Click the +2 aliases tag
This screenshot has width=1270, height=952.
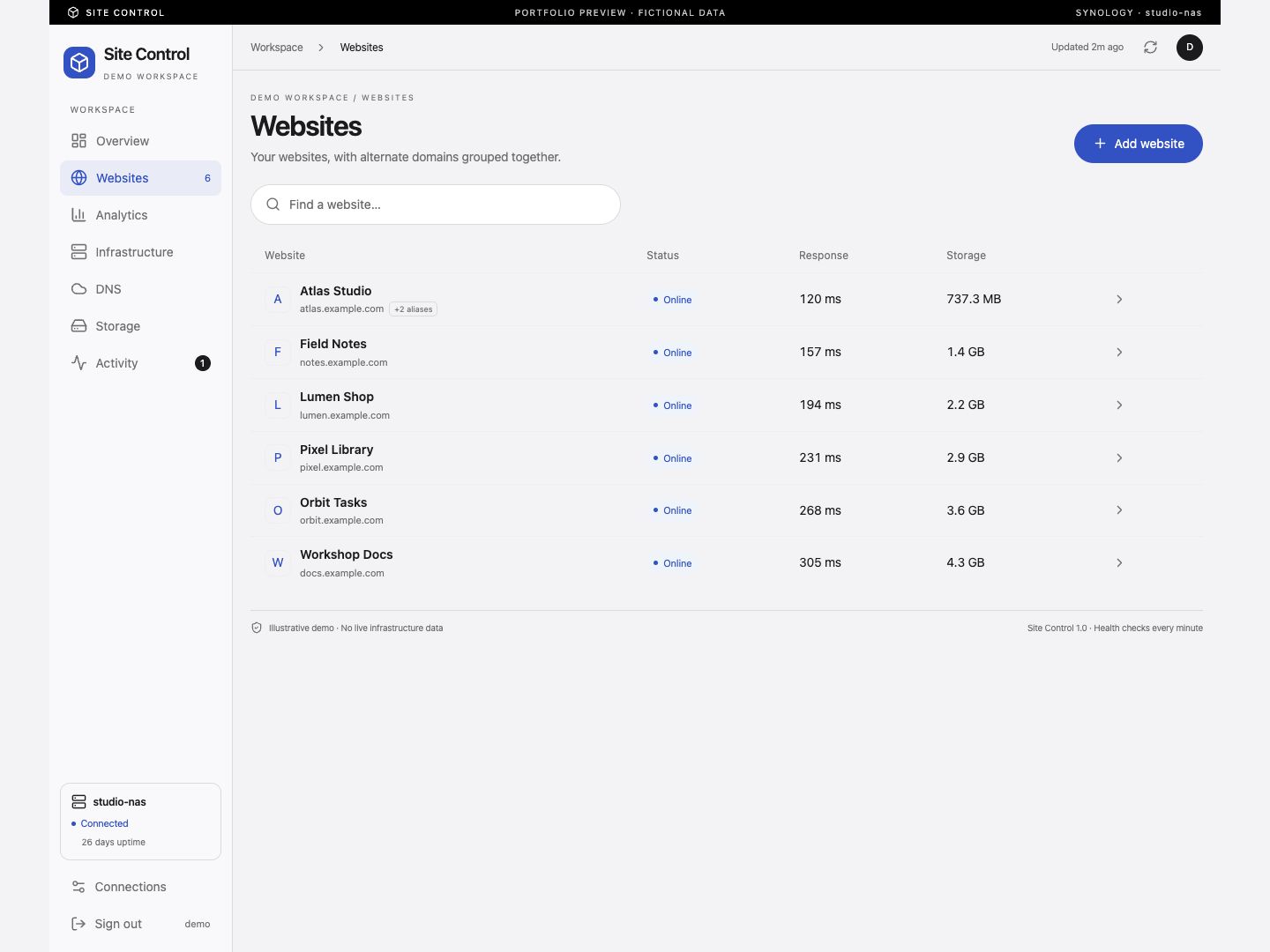pos(414,309)
